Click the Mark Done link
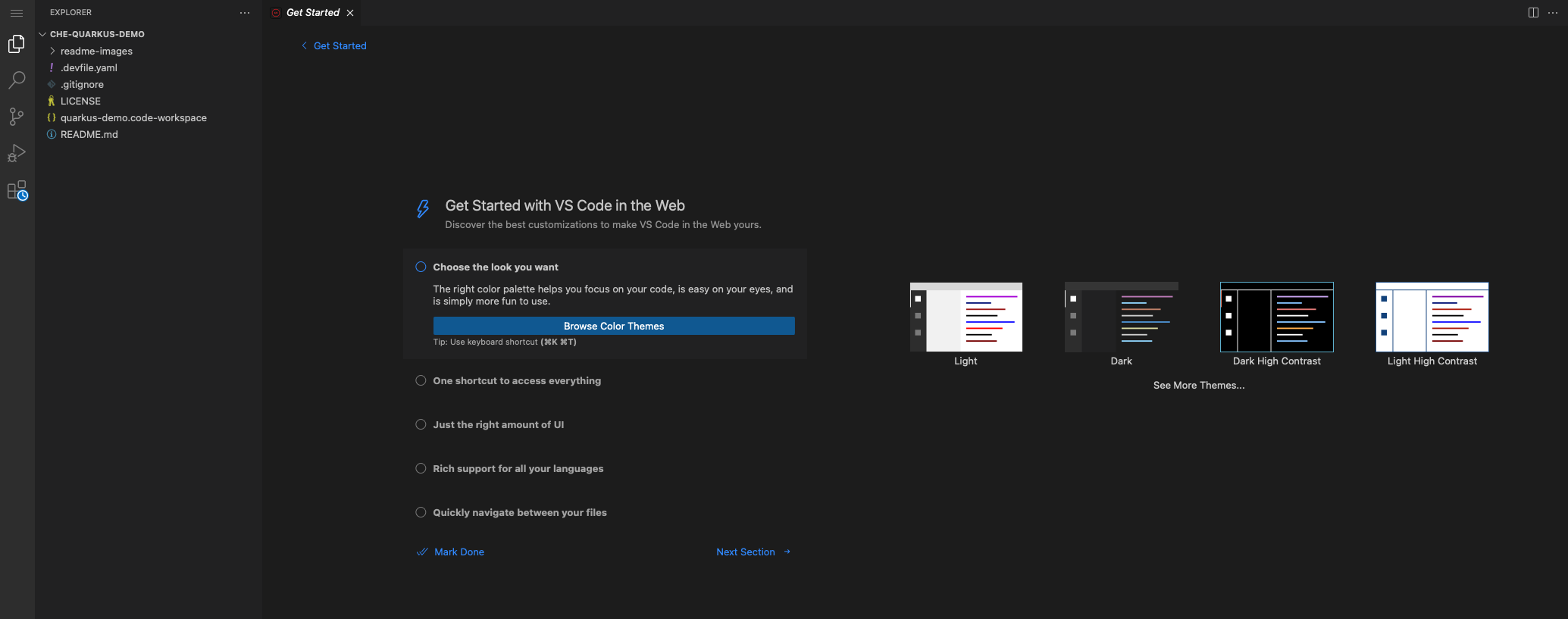1568x619 pixels. point(451,552)
